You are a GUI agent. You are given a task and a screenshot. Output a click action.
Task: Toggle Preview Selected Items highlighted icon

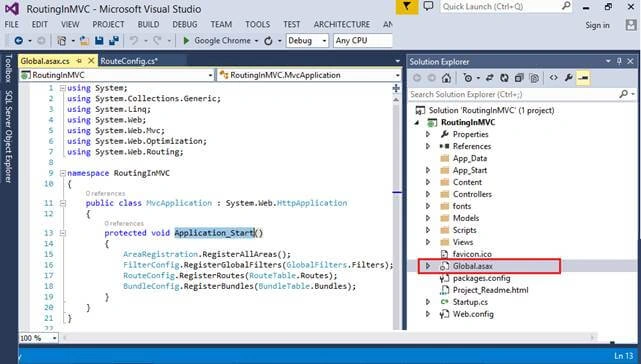pyautogui.click(x=583, y=78)
